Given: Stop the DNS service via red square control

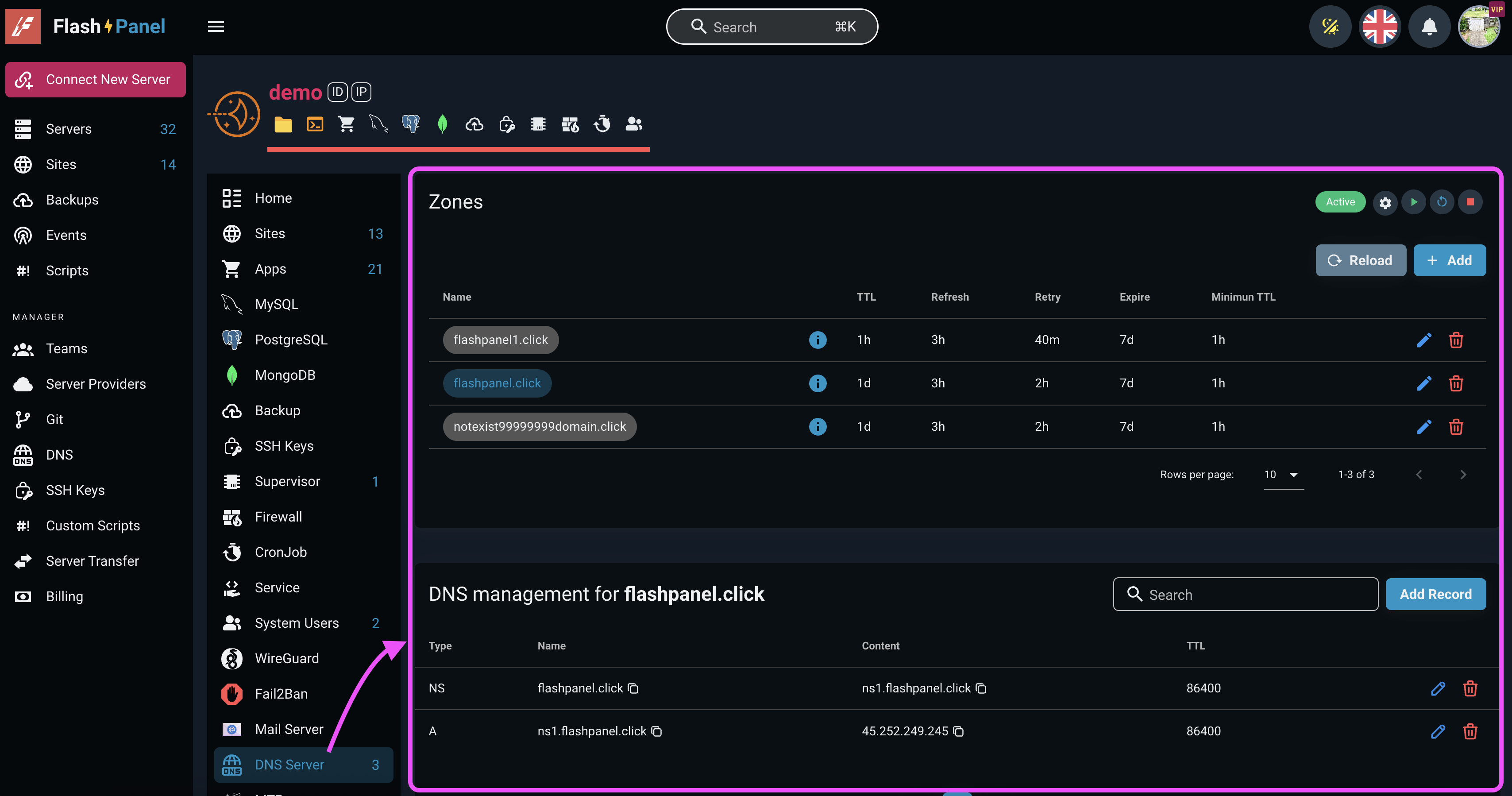Looking at the screenshot, I should tap(1471, 201).
